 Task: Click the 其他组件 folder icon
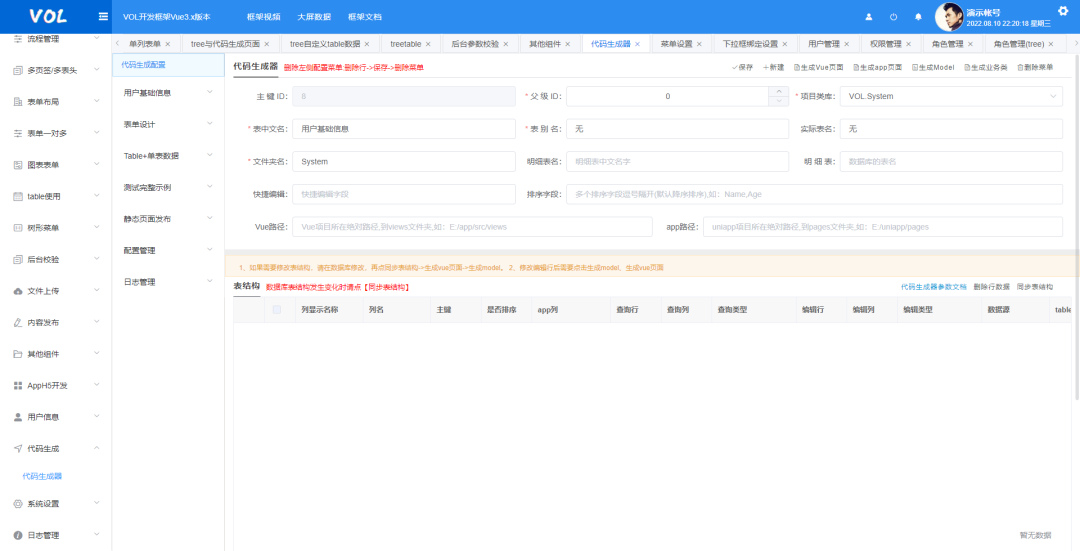coord(19,354)
